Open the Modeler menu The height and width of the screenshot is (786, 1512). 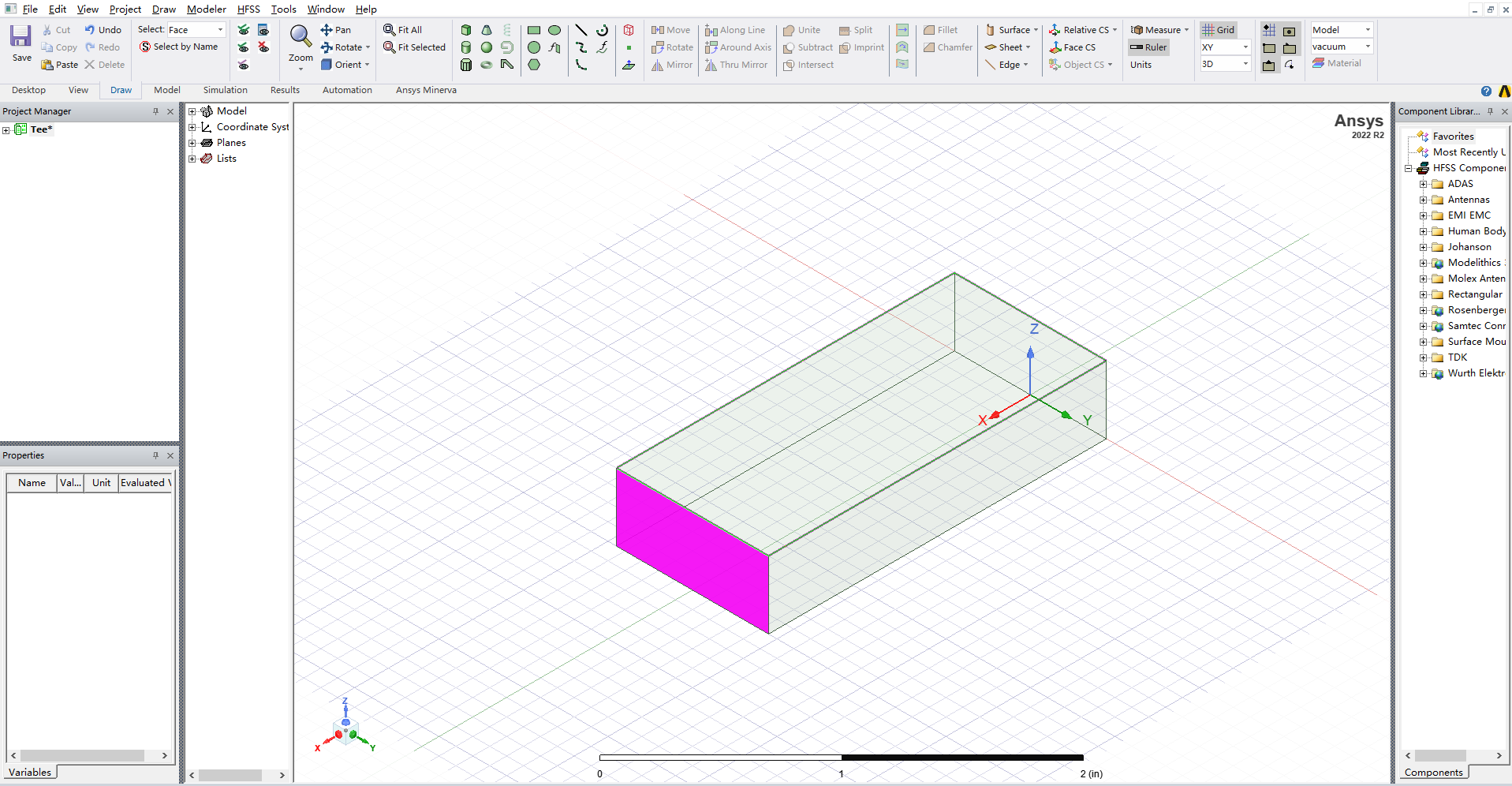tap(206, 9)
